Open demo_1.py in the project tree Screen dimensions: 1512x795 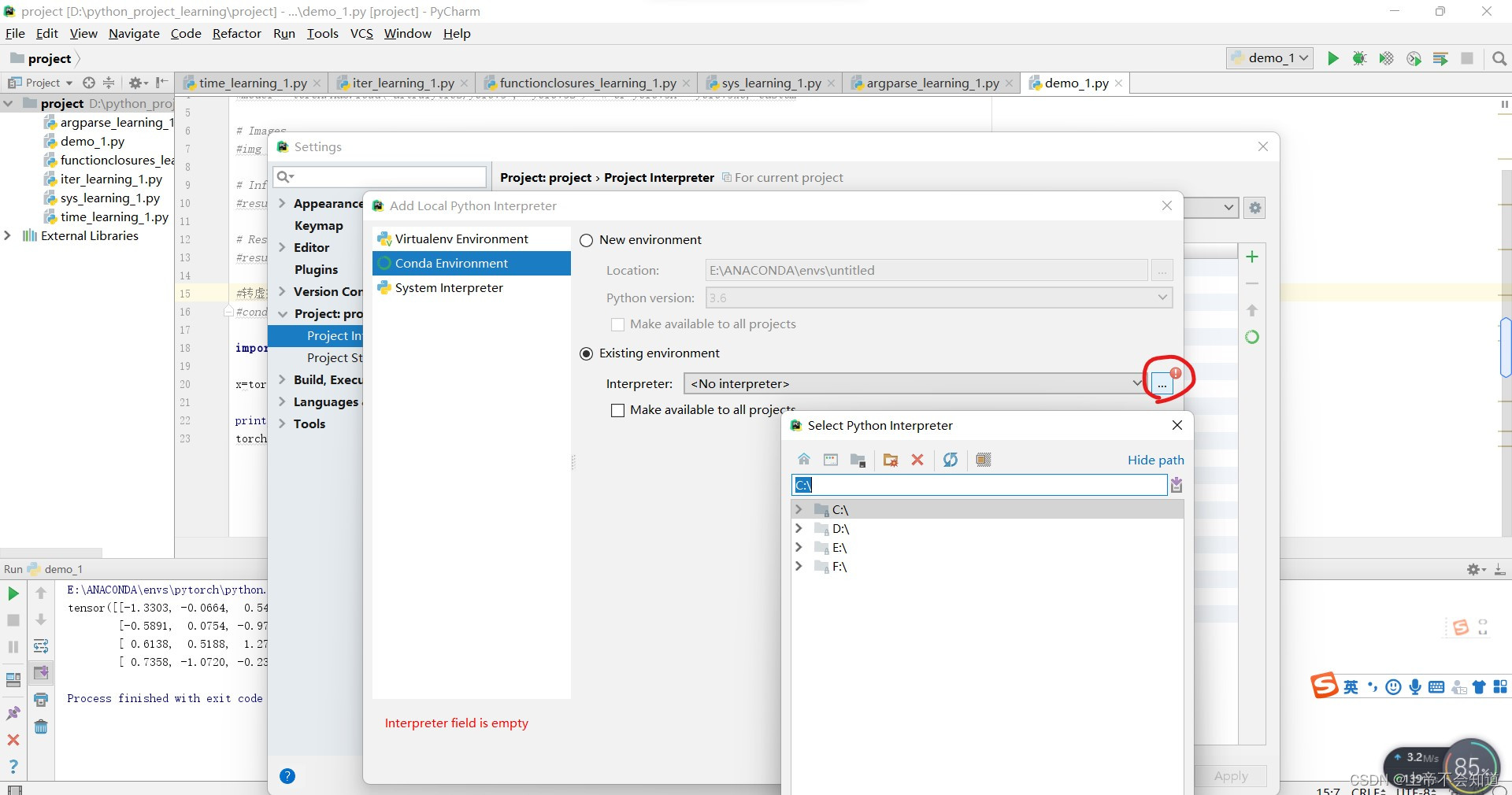coord(92,142)
